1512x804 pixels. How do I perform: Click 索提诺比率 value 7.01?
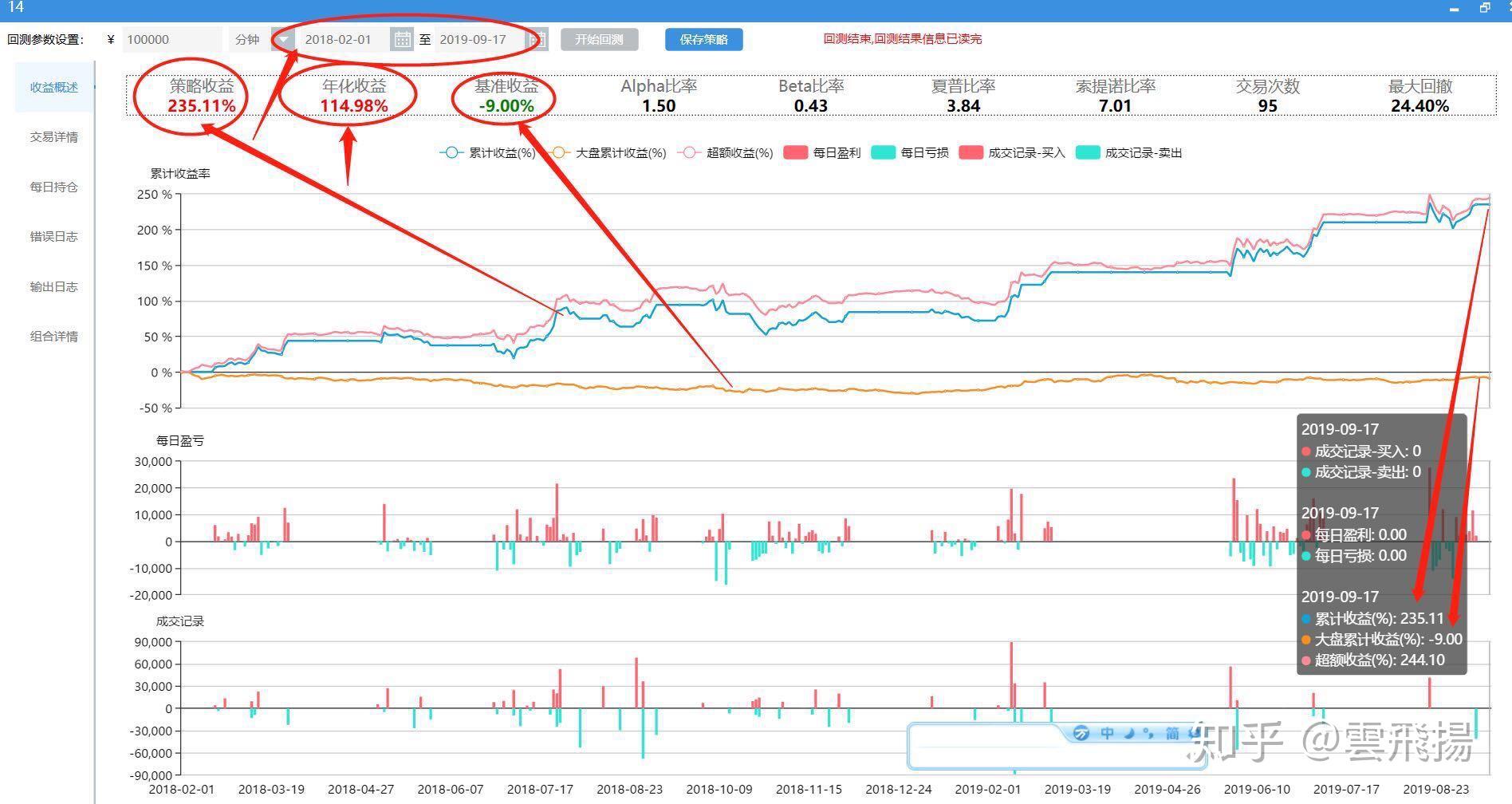pyautogui.click(x=1115, y=106)
